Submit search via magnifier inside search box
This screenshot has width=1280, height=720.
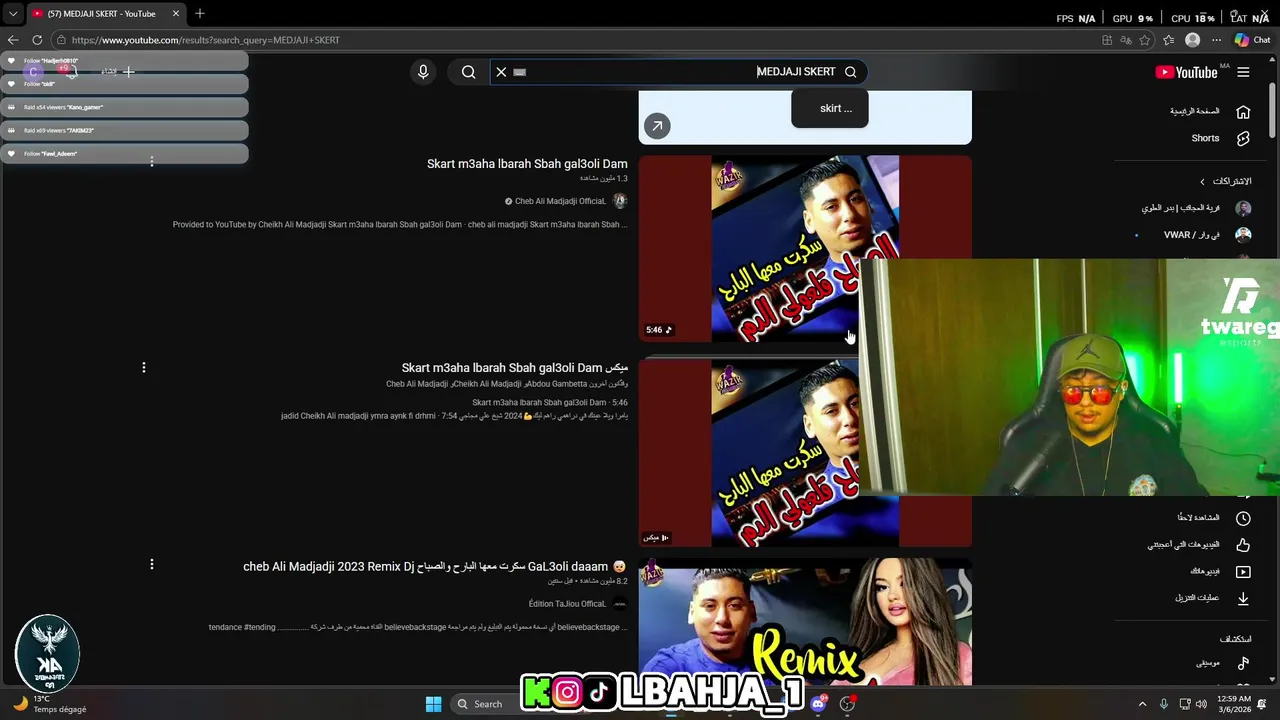tap(850, 72)
